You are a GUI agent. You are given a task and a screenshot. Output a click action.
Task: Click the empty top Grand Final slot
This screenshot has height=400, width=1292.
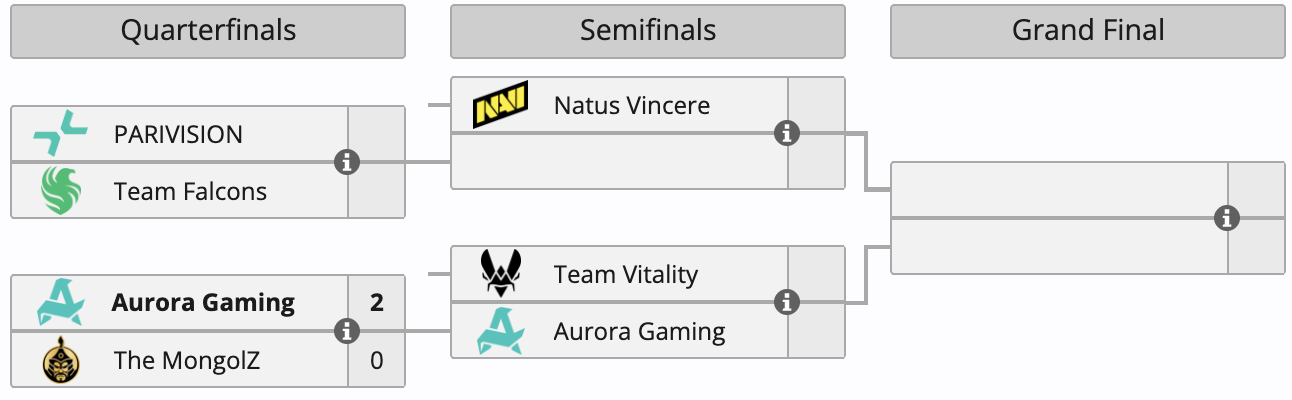(1058, 190)
